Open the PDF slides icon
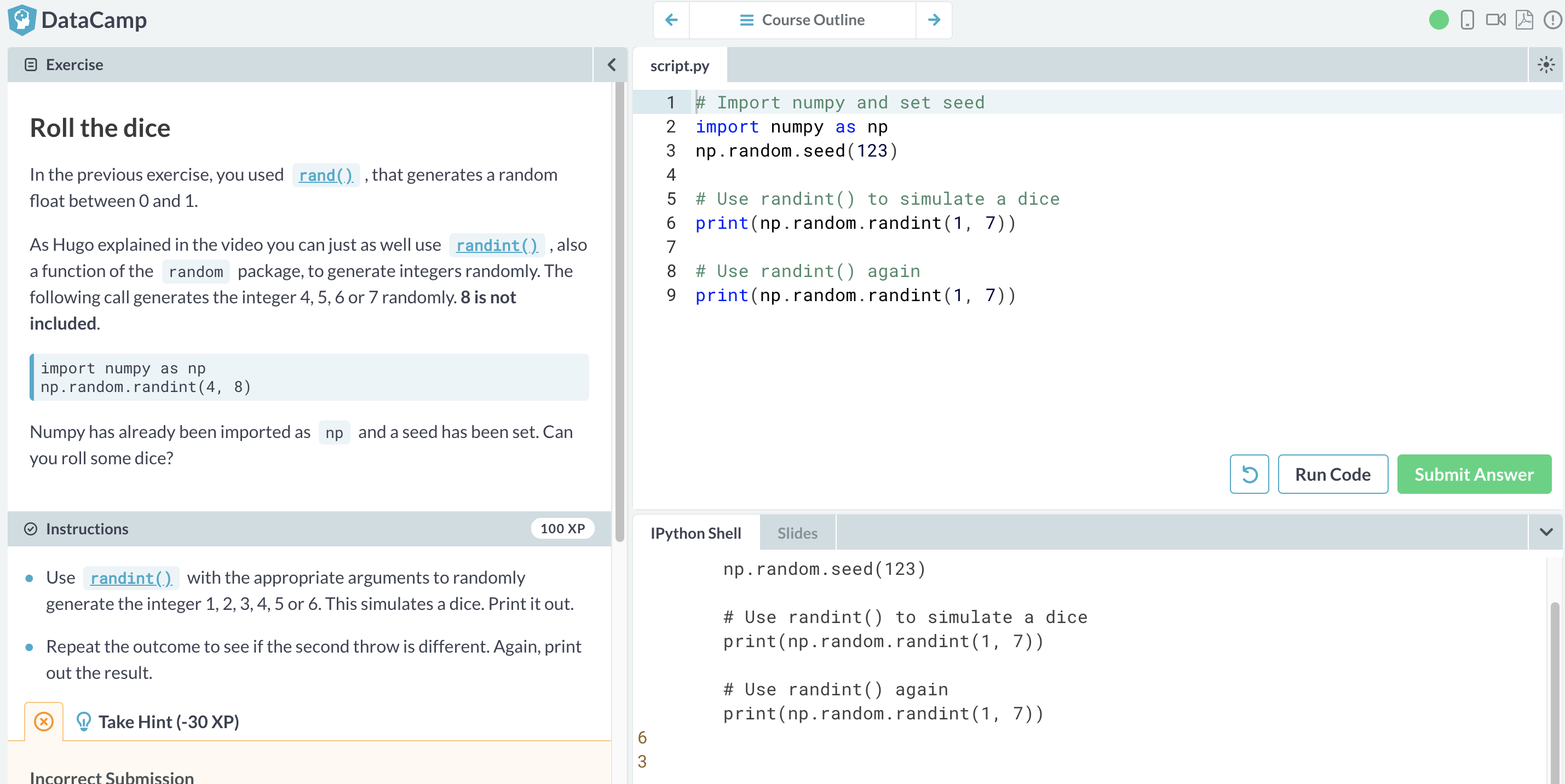The width and height of the screenshot is (1565, 784). [x=1524, y=20]
